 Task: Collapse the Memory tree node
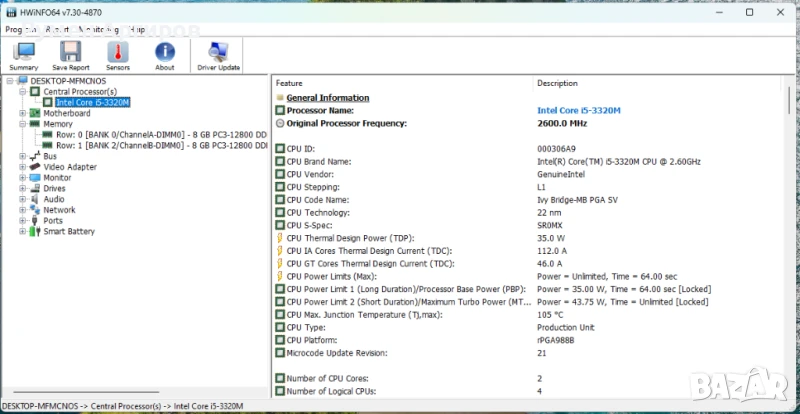point(22,124)
